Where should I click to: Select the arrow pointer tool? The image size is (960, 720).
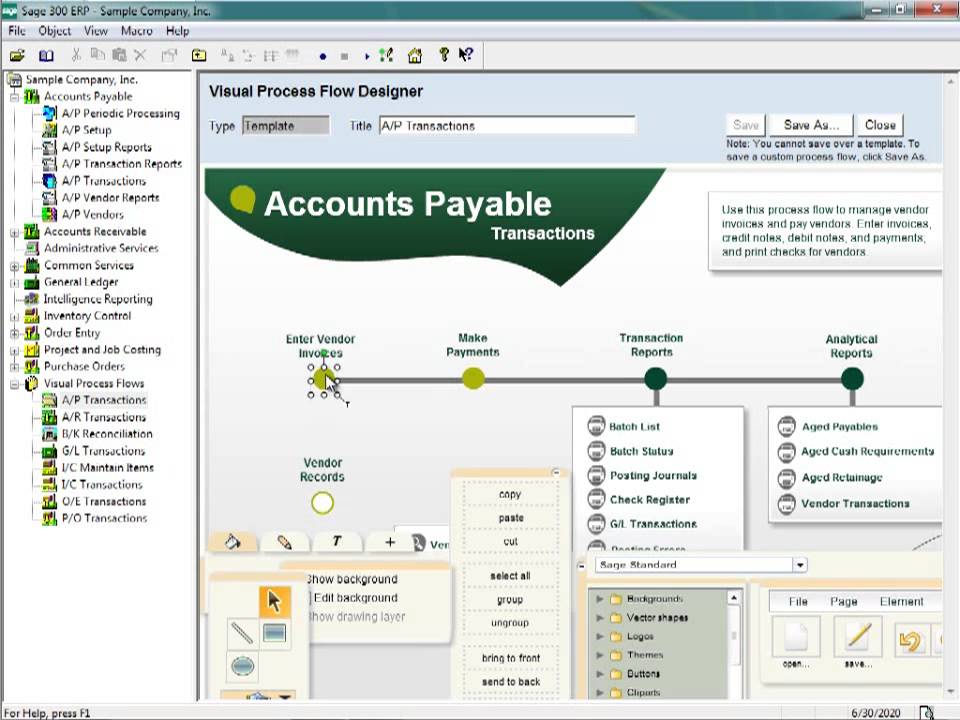click(x=273, y=601)
